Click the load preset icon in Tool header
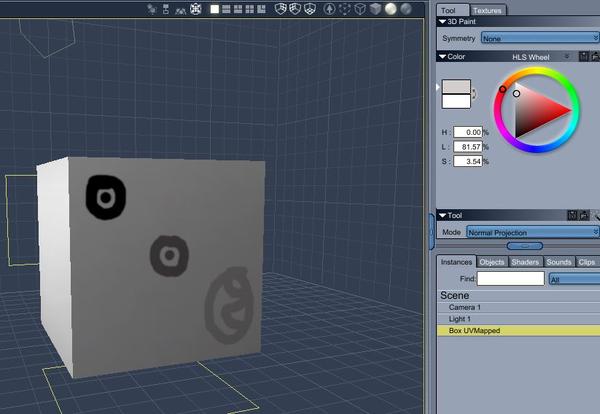Viewport: 600px width, 414px height. click(x=584, y=215)
